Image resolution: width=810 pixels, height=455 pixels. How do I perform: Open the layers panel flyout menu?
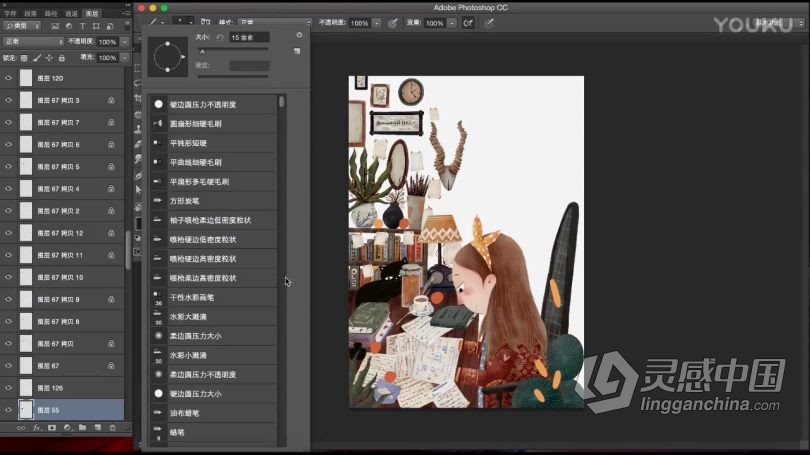127,13
